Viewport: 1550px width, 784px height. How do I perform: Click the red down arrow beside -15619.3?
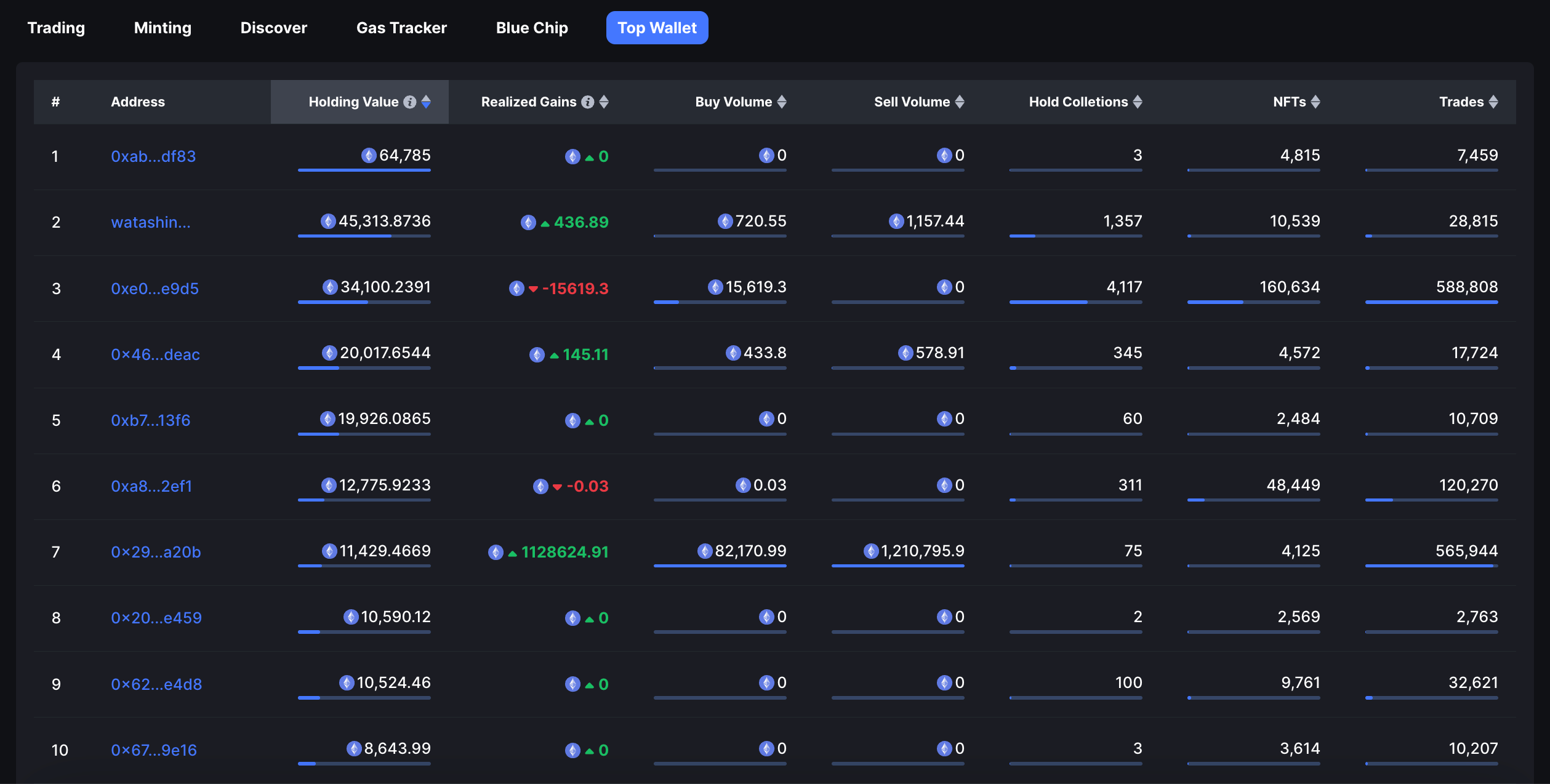pyautogui.click(x=533, y=289)
